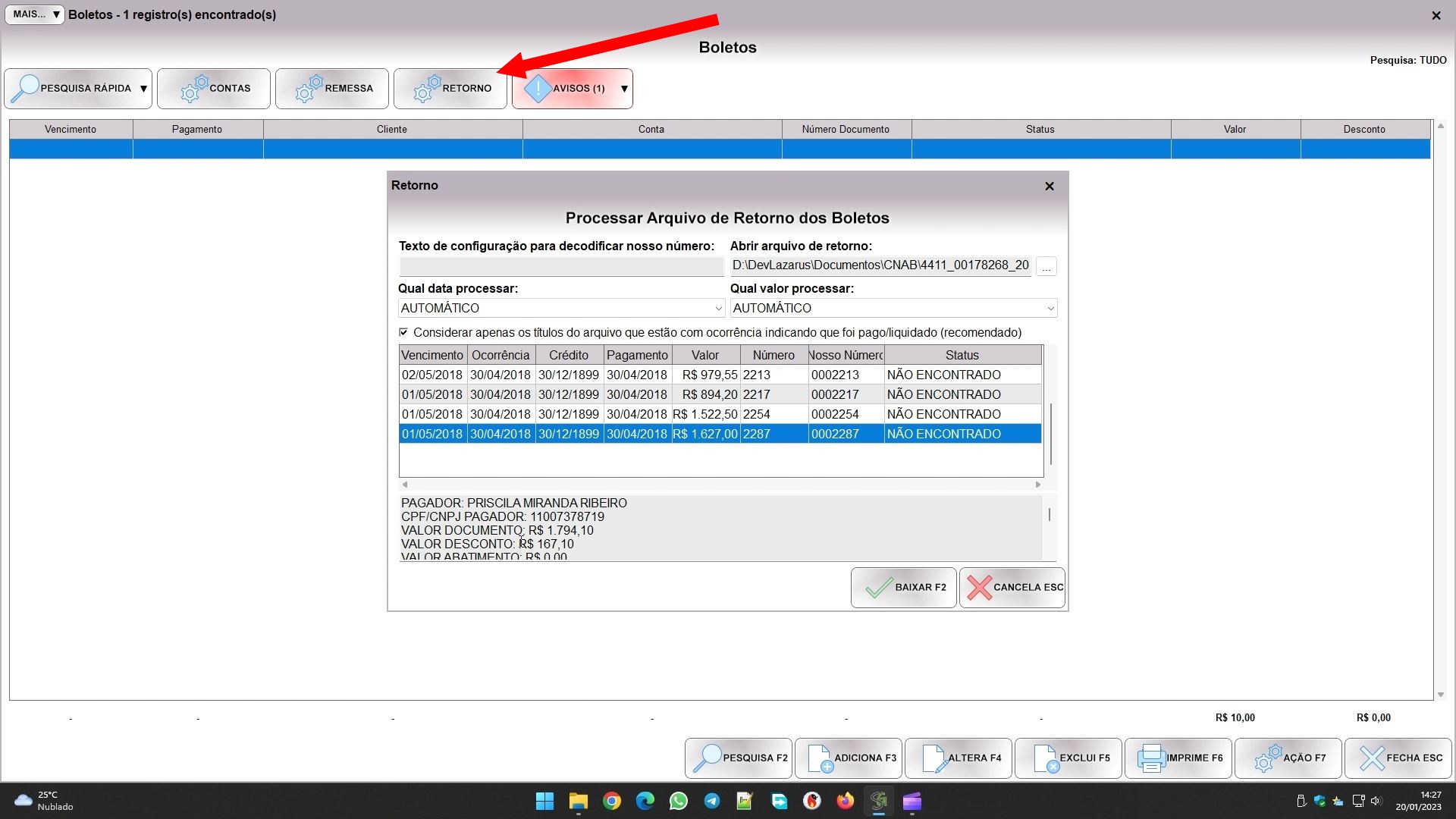1456x819 pixels.
Task: Click the AVISOS warning diamond icon
Action: click(x=538, y=89)
